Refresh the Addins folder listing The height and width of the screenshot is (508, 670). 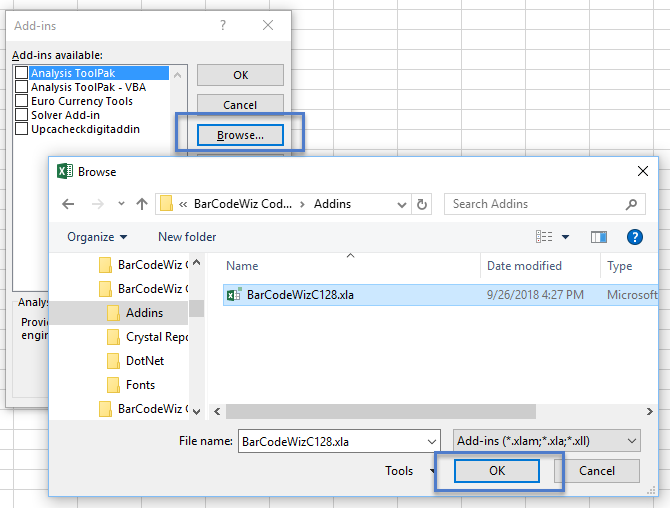pyautogui.click(x=422, y=204)
